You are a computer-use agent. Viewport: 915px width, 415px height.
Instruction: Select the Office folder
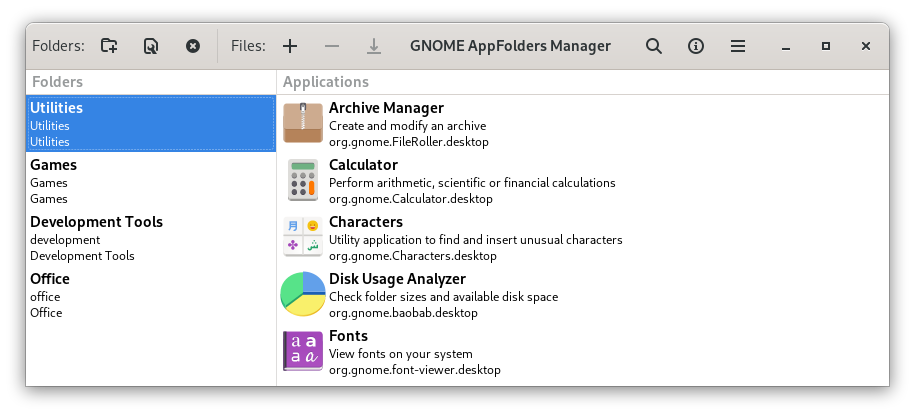click(x=151, y=295)
